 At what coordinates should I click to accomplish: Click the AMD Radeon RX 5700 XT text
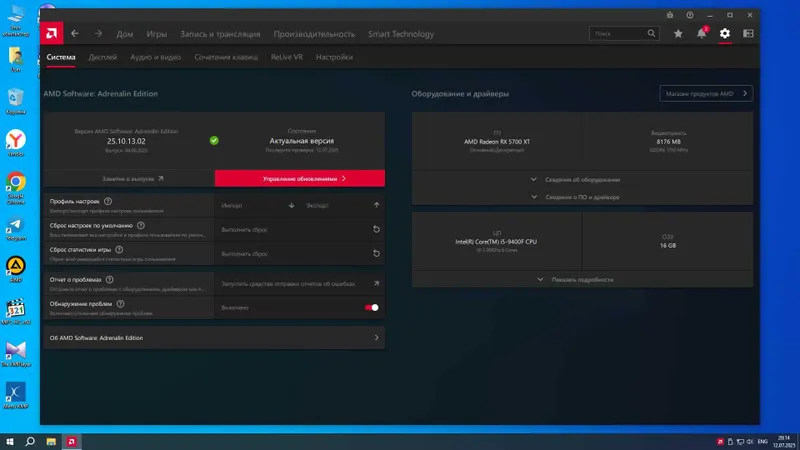(x=497, y=142)
